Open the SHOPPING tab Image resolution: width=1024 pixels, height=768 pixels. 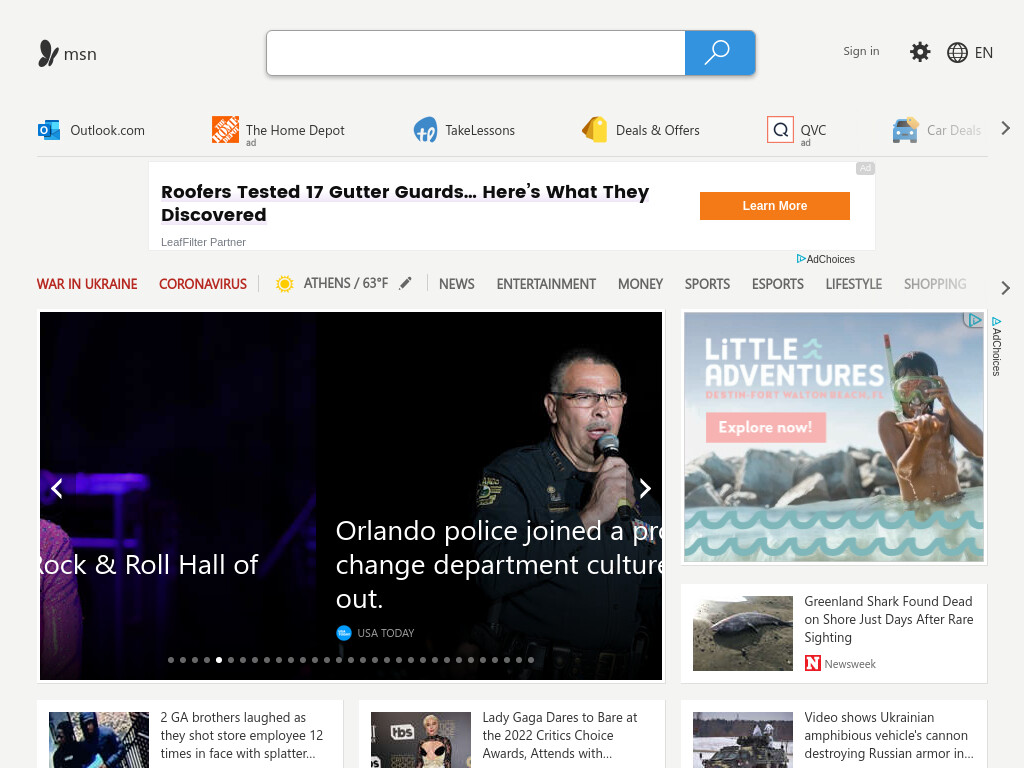[x=935, y=284]
